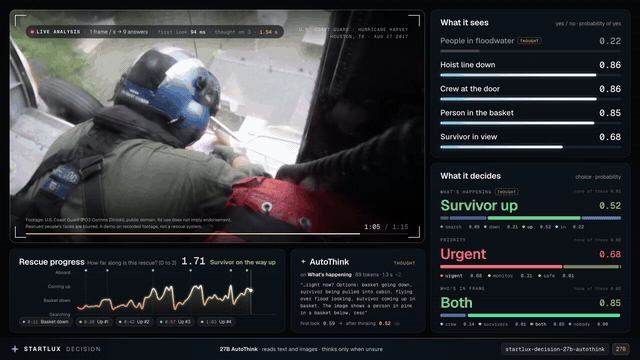
Task: Click the 1.71 rescue progress score
Action: tap(193, 261)
